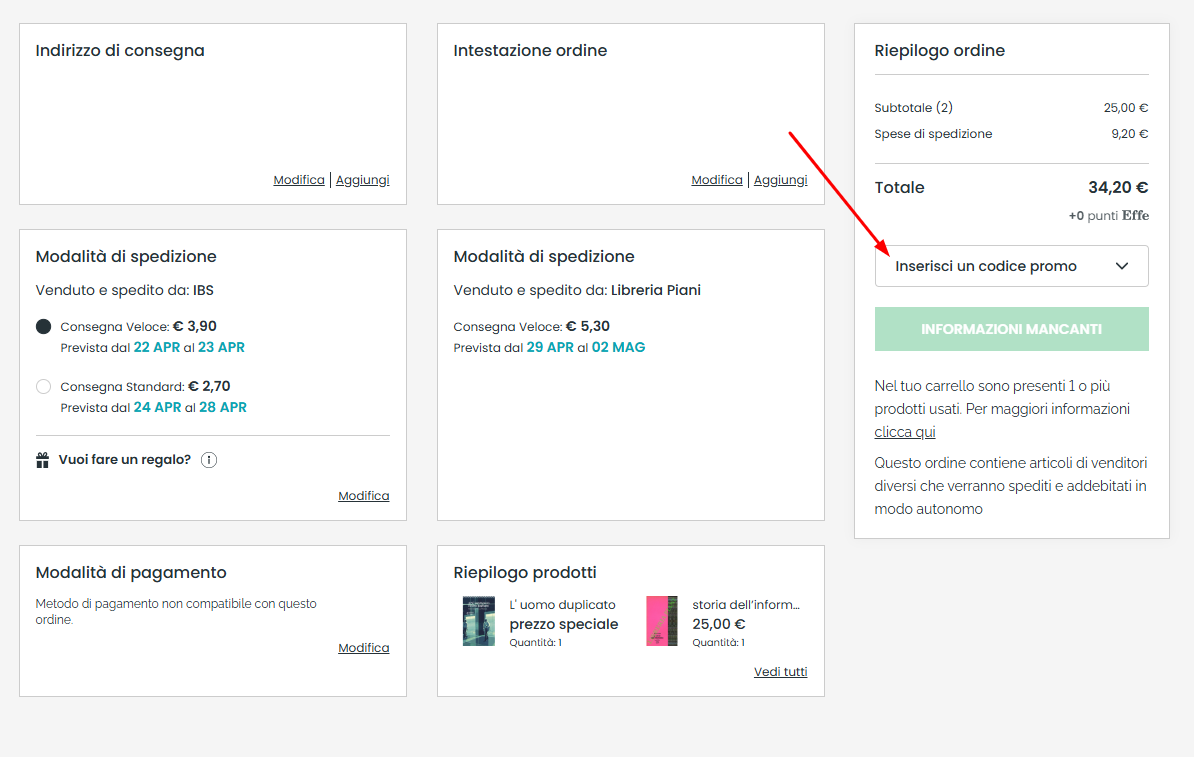Click the gift box icon
The width and height of the screenshot is (1194, 757).
43,461
